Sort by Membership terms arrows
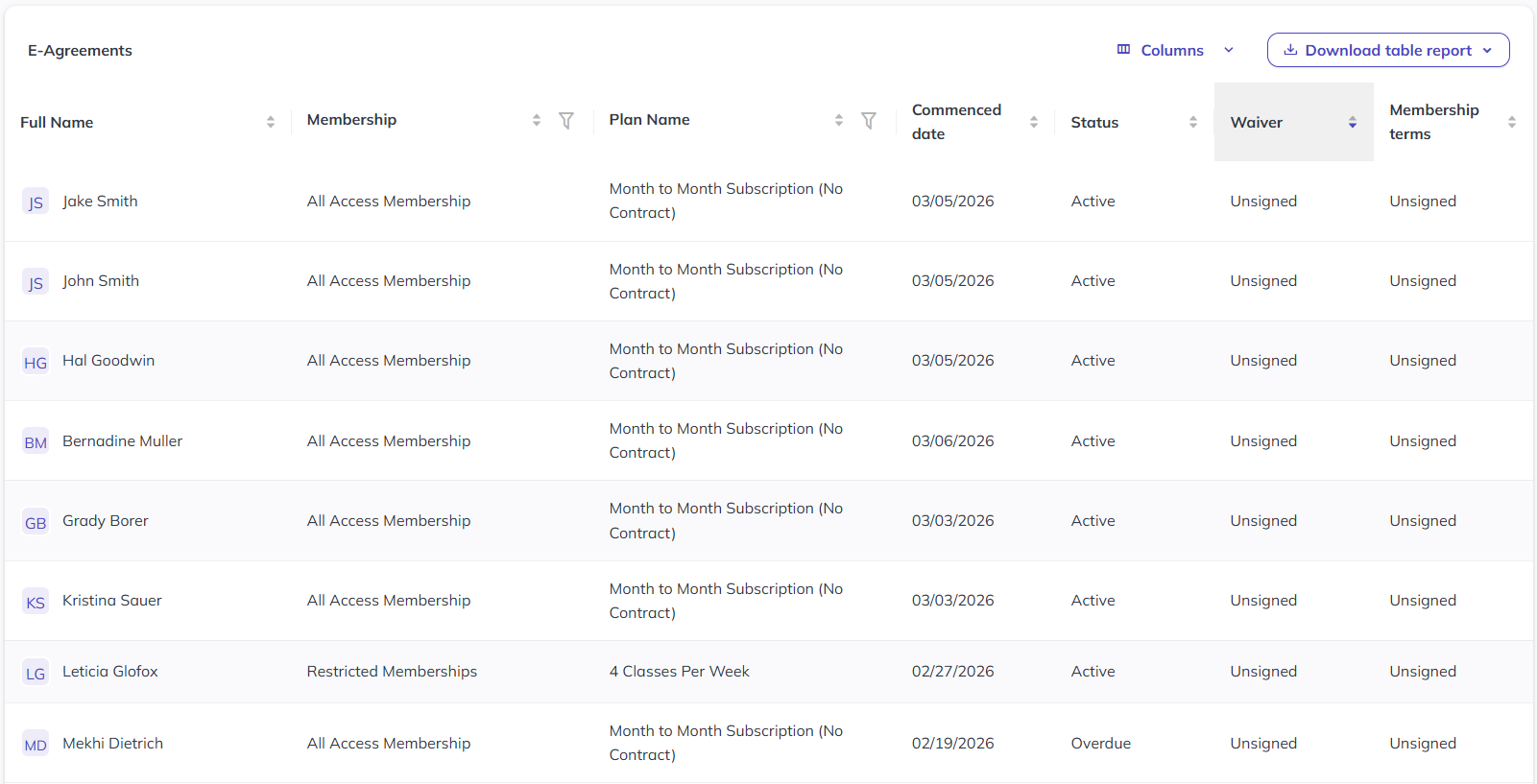The height and width of the screenshot is (784, 1537). pos(1512,122)
